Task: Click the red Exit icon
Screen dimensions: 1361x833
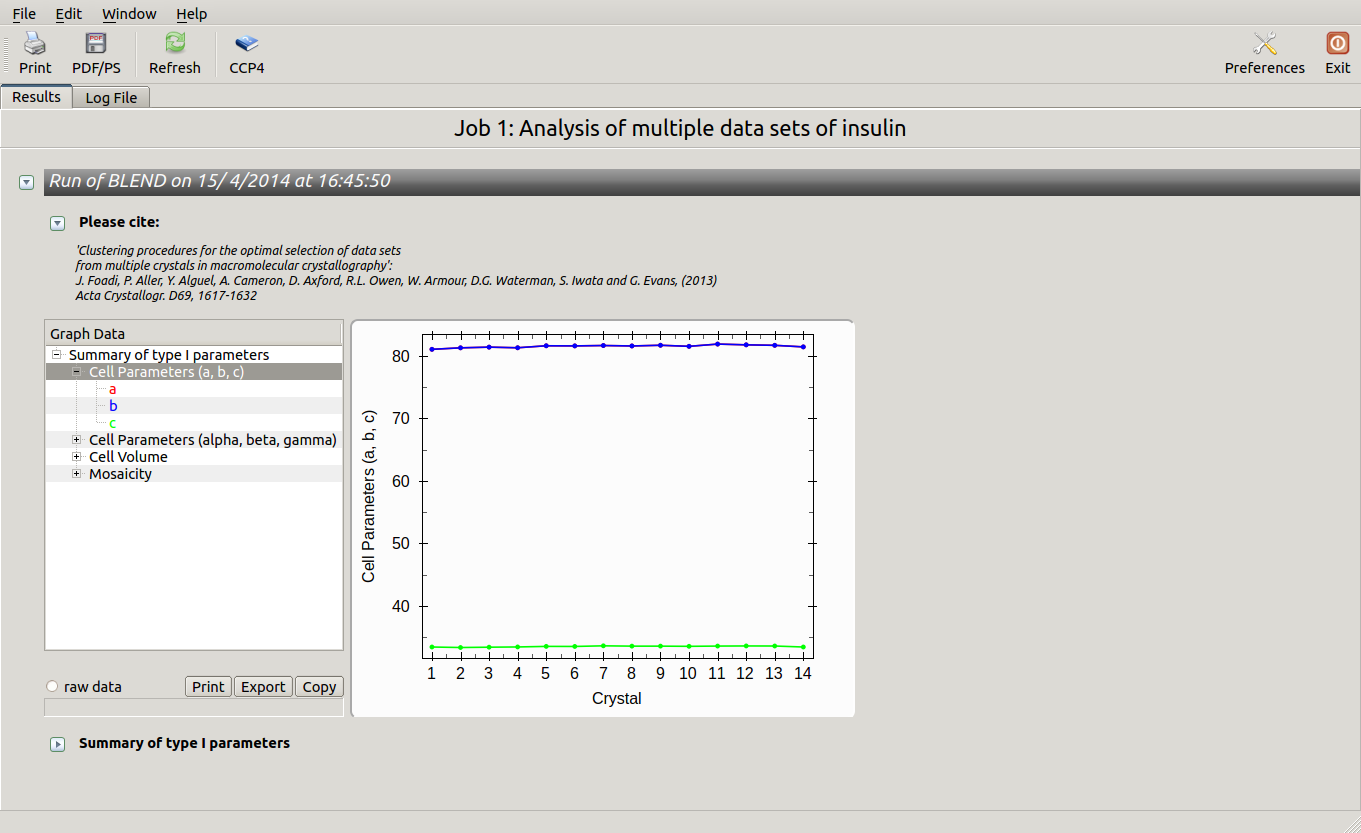Action: (1337, 44)
